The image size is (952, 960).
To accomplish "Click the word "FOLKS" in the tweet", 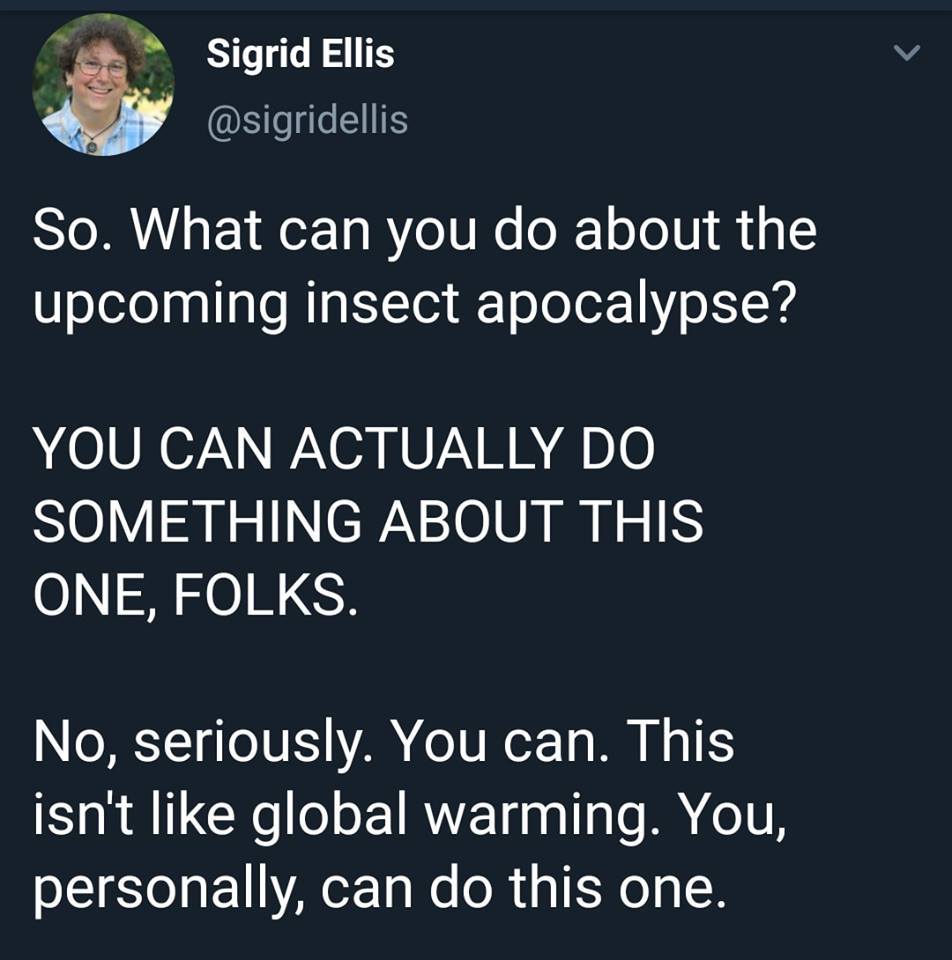I will coord(263,597).
